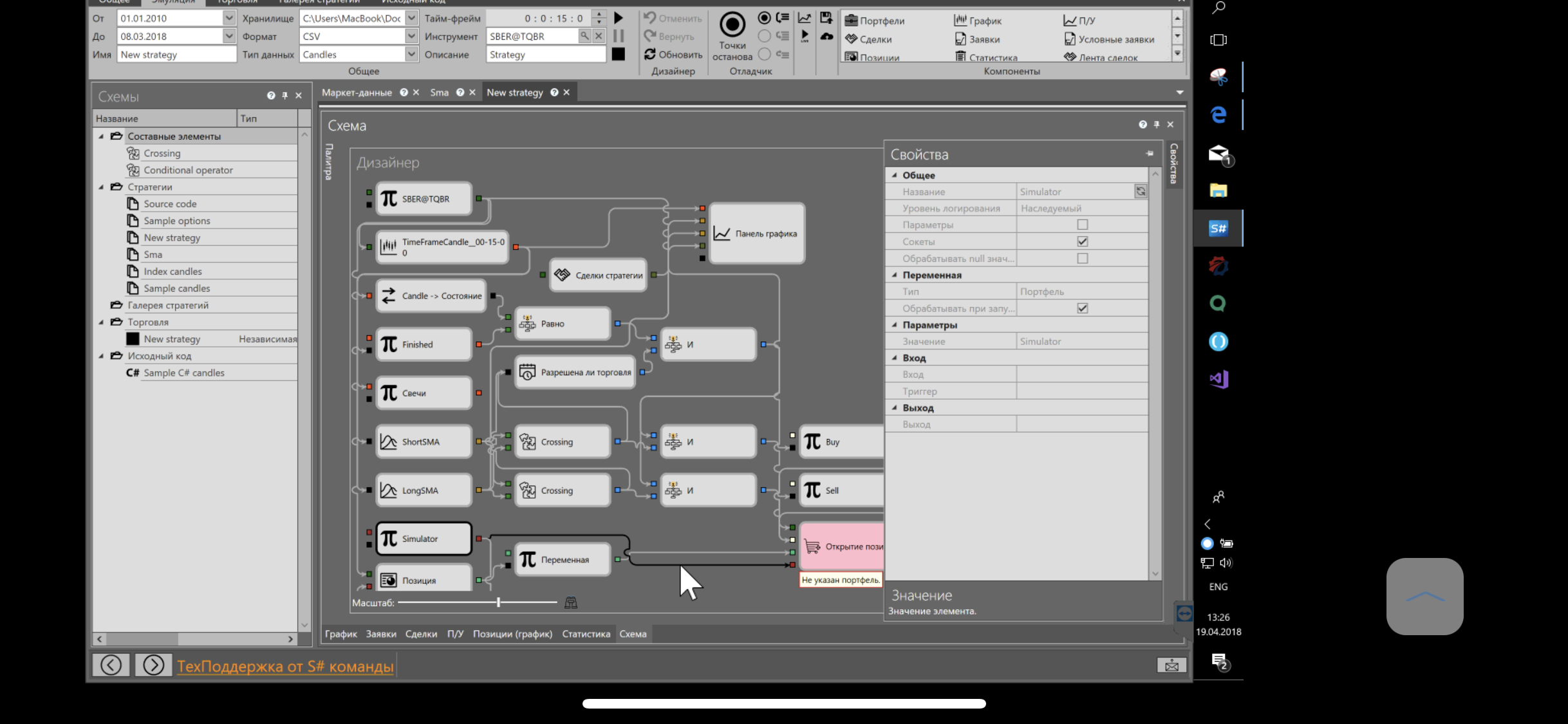Screen dimensions: 1568x724
Task: Click the time-frame stepper up arrow
Action: click(x=599, y=14)
